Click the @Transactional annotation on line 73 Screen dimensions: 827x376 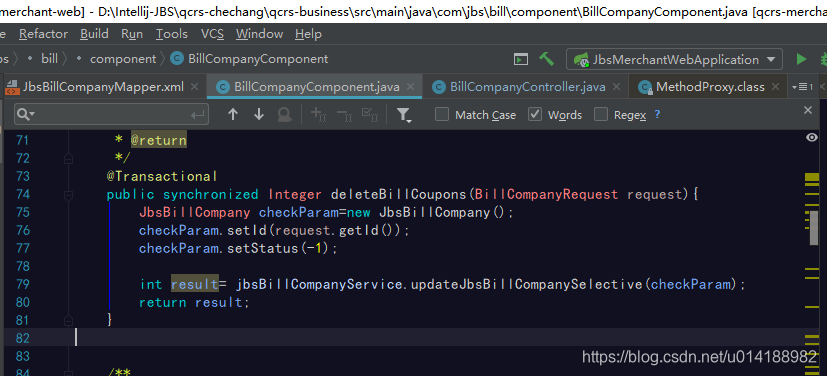click(x=162, y=176)
